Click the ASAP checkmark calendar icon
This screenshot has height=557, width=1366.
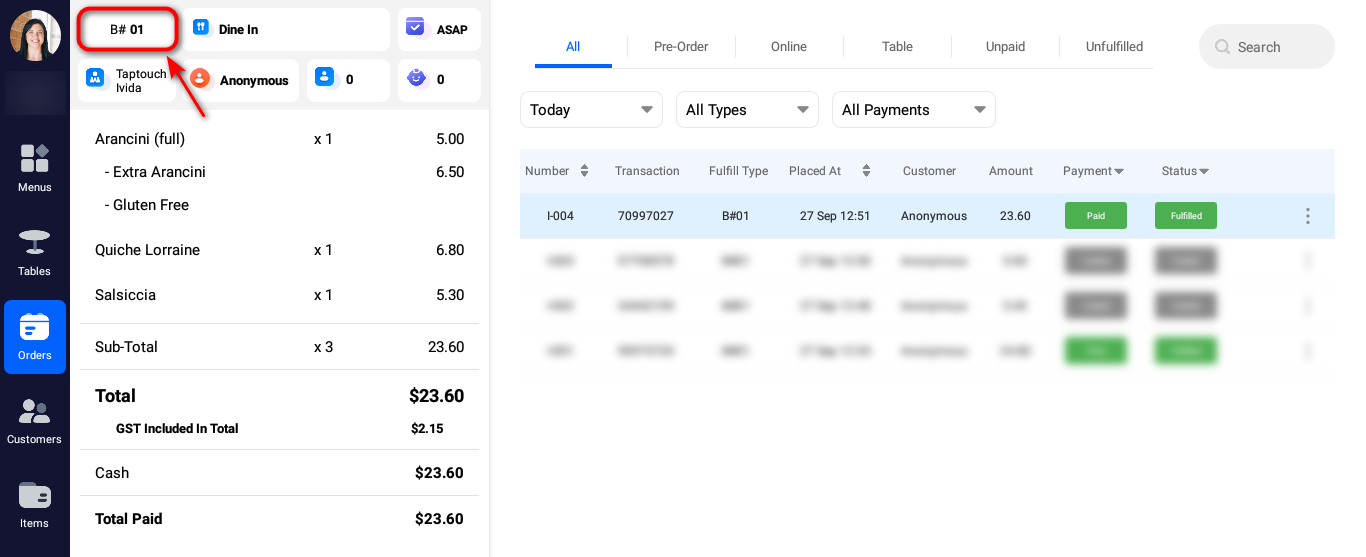pos(415,28)
